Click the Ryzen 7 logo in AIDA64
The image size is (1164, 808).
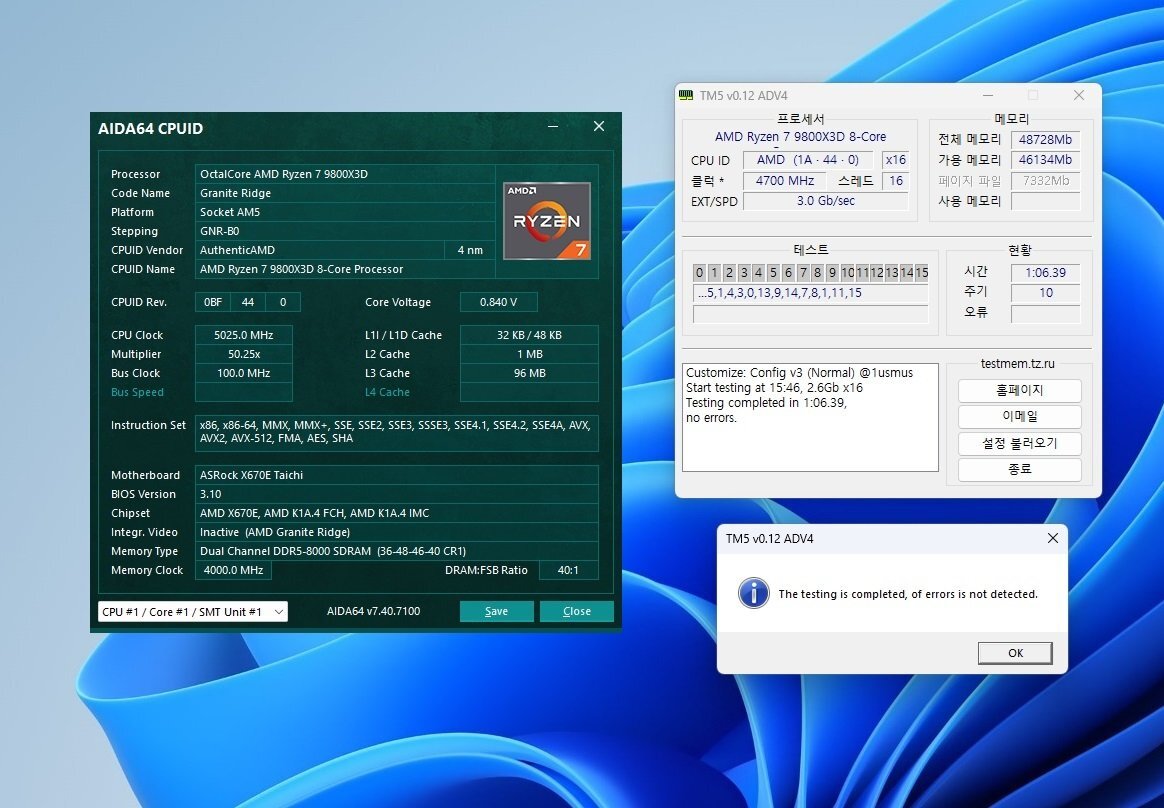547,221
